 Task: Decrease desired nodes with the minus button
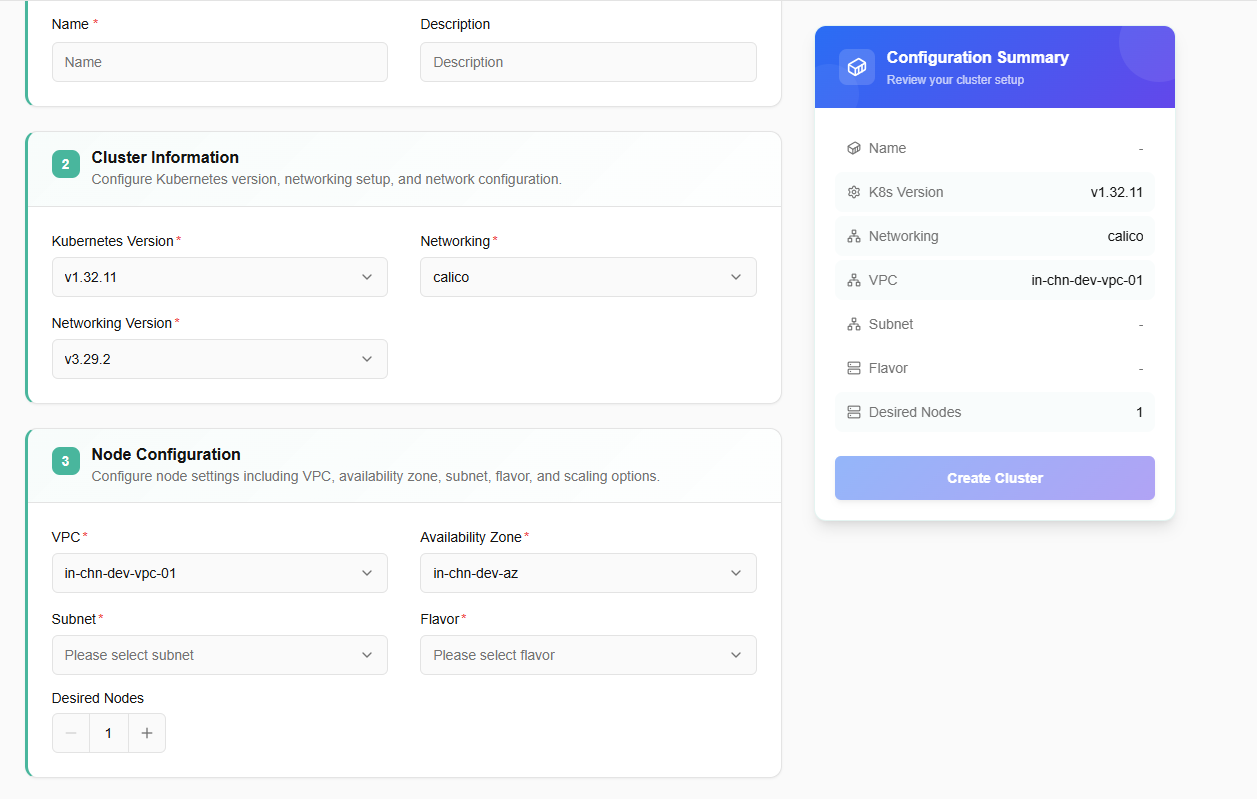71,733
